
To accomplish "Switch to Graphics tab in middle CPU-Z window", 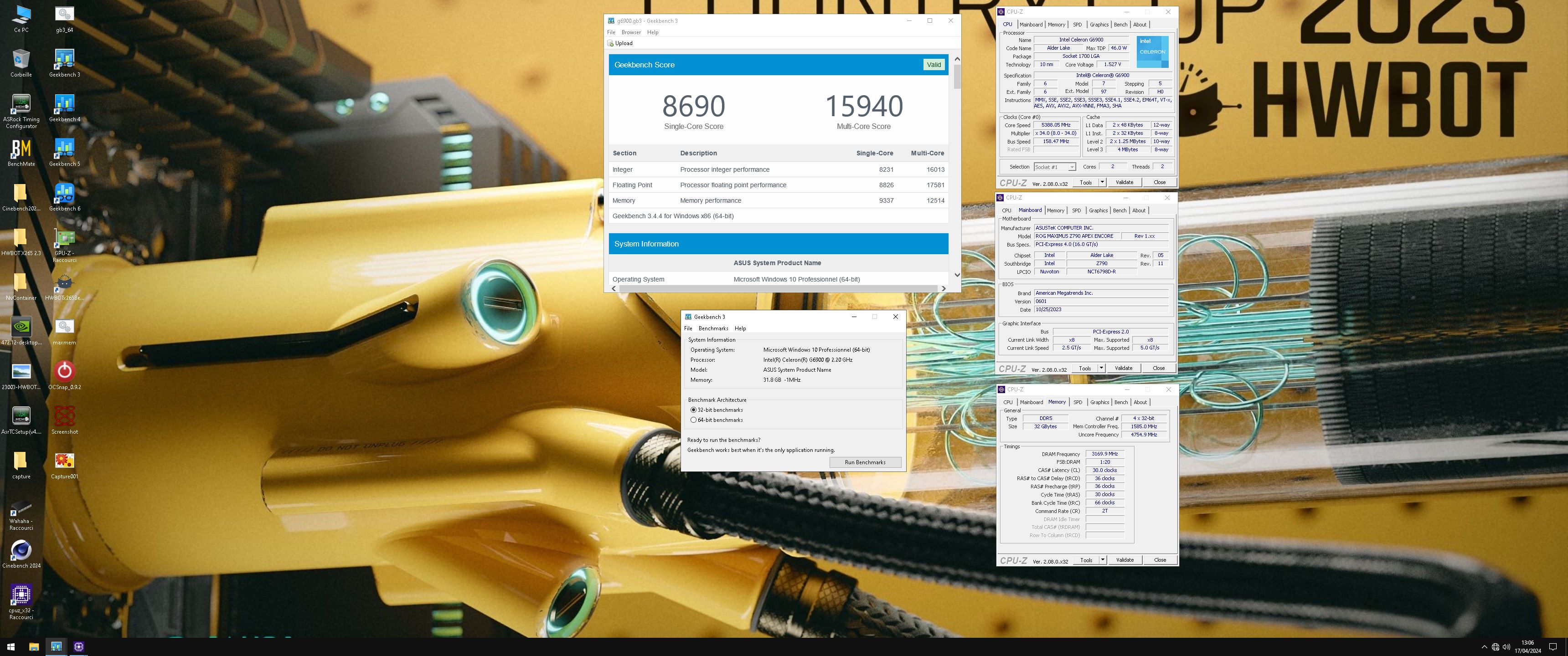I will pyautogui.click(x=1098, y=210).
